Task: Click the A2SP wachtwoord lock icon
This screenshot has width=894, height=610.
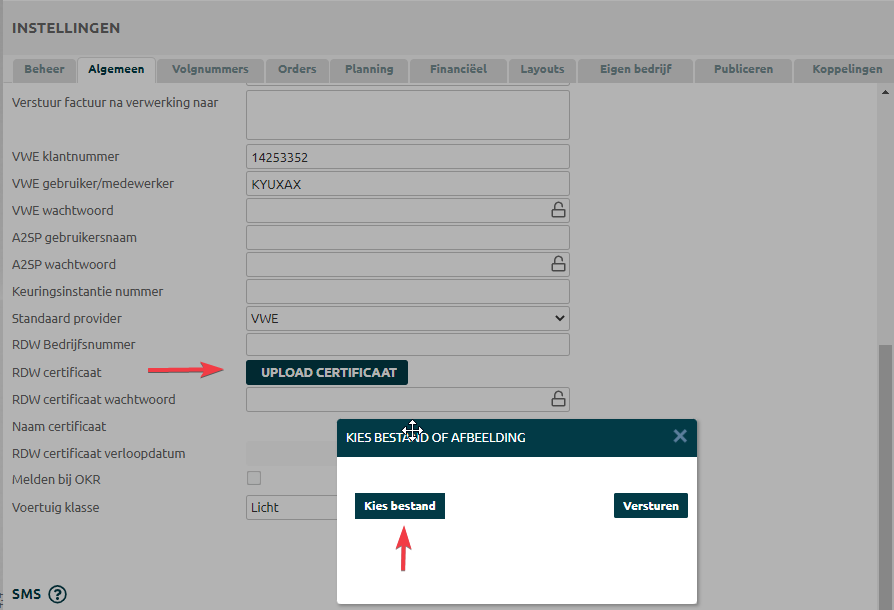Action: [x=558, y=264]
